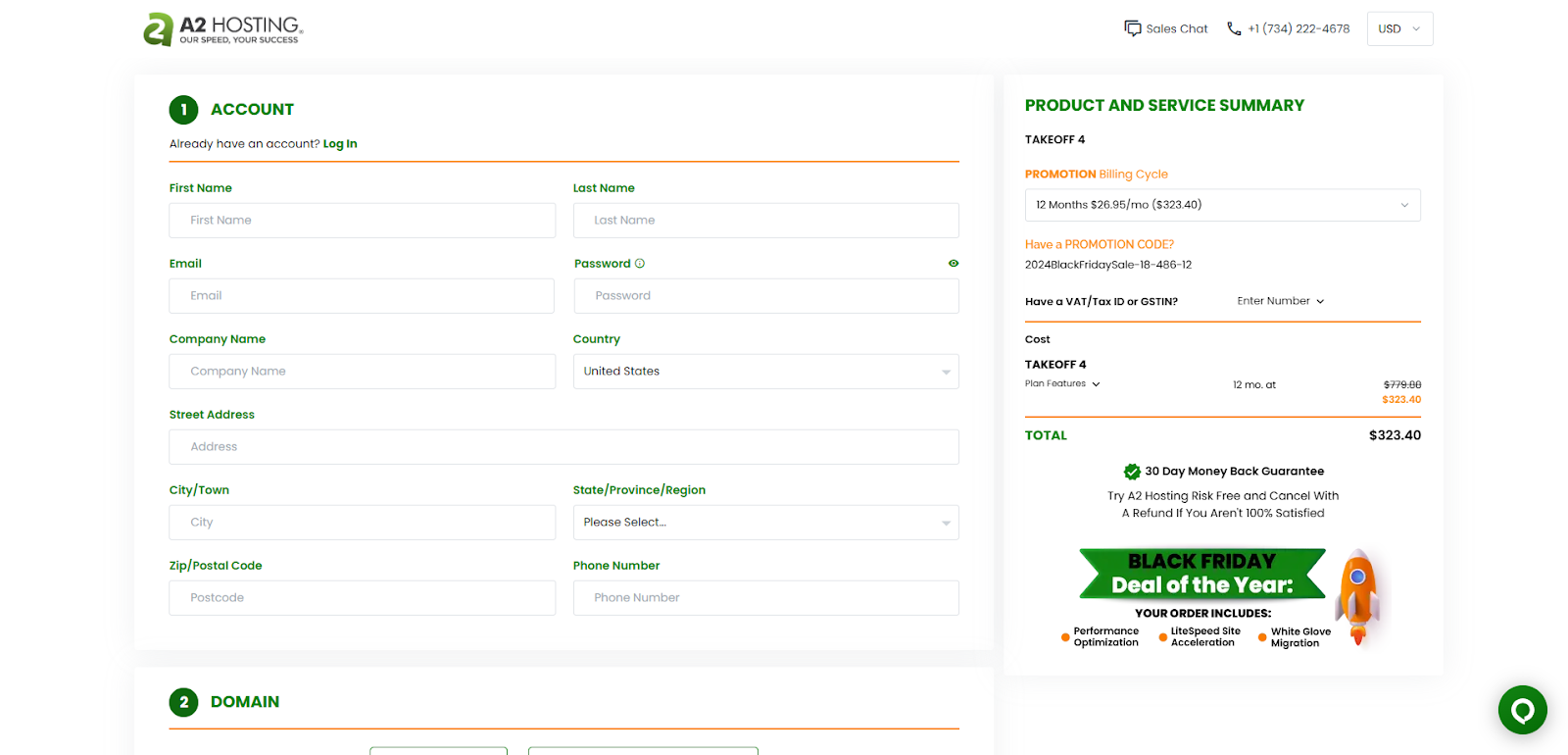Click the LiteSpeed Site Acceleration item

[x=1200, y=637]
